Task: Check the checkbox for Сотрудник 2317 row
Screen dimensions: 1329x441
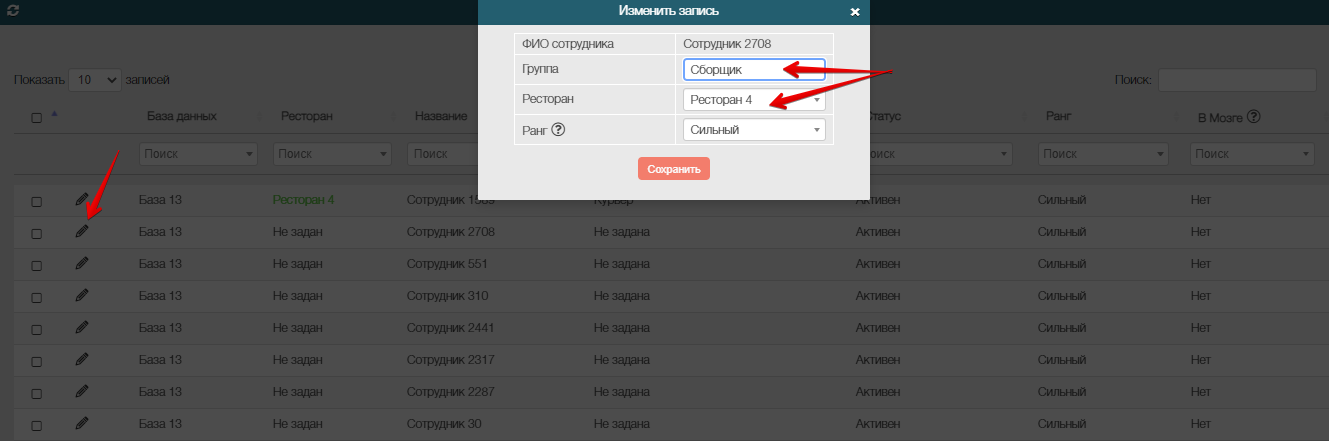Action: pyautogui.click(x=37, y=361)
